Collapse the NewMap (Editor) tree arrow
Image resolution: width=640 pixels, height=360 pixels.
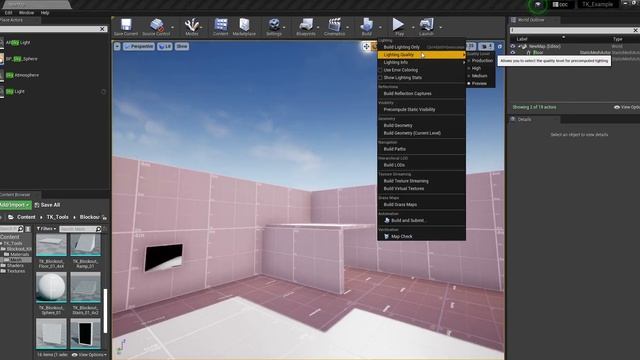pos(520,47)
